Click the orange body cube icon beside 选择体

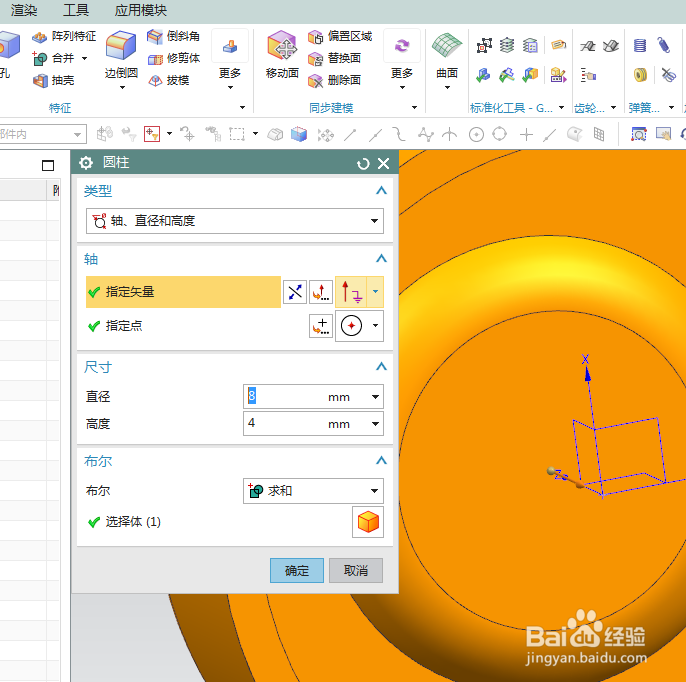pyautogui.click(x=368, y=522)
